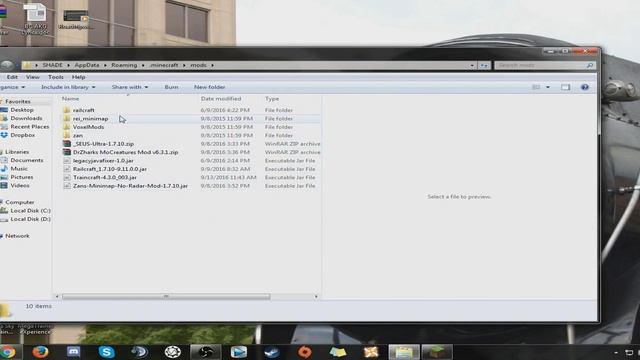Open the railcraft folder

[84, 110]
